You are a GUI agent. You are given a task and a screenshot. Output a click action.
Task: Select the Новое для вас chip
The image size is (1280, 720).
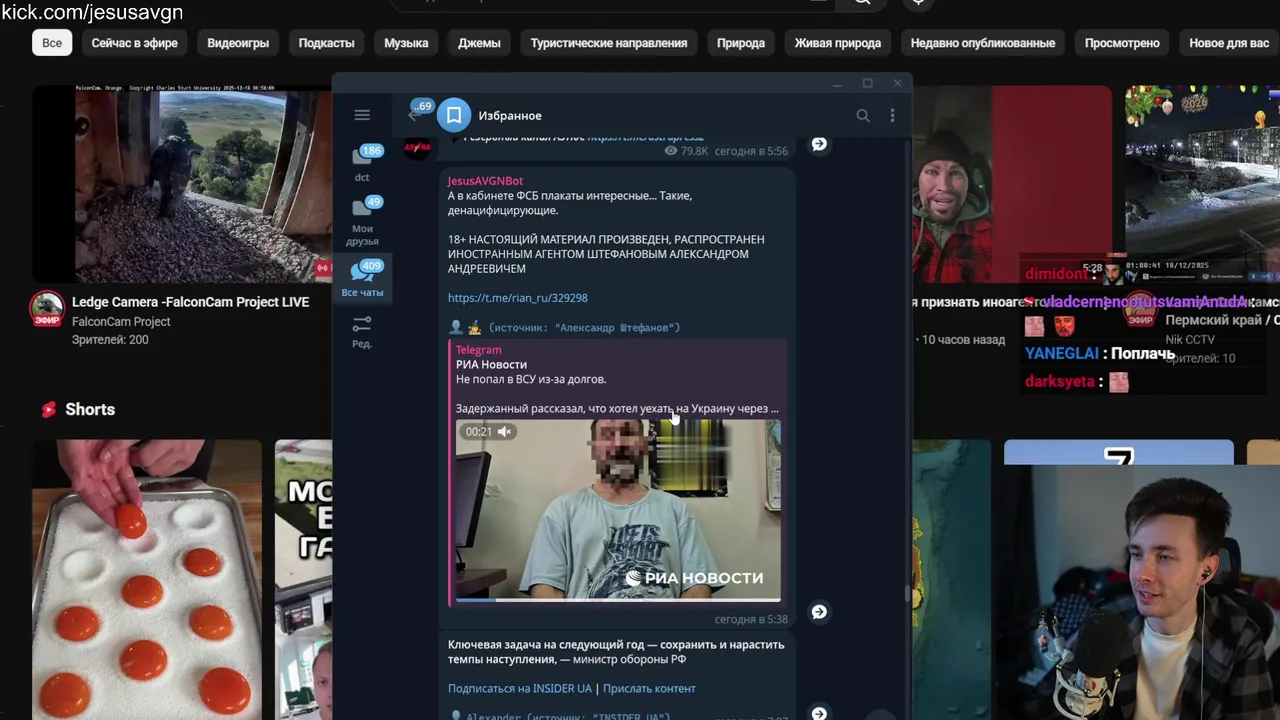click(1229, 43)
